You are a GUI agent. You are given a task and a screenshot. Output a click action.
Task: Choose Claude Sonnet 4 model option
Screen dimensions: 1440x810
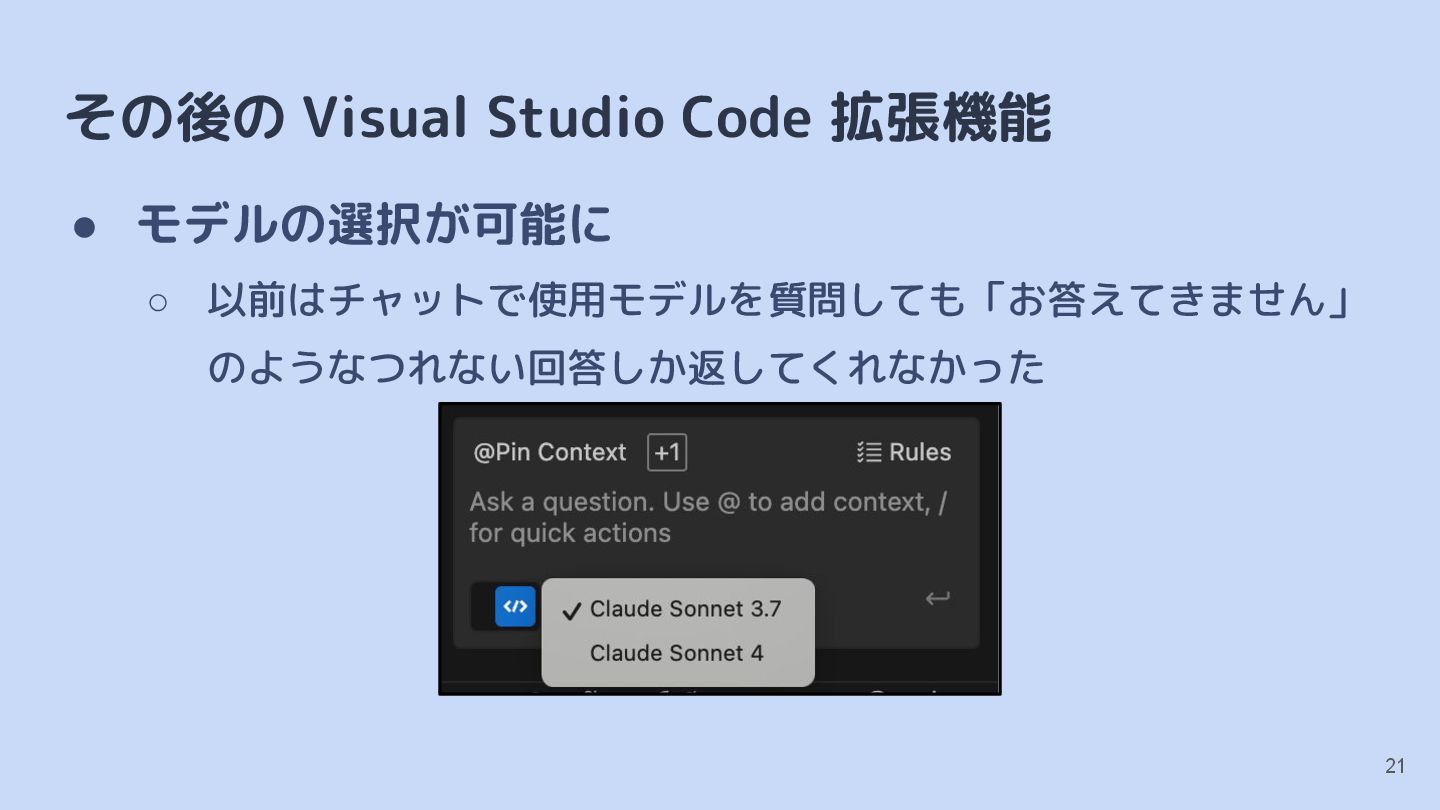(x=678, y=653)
